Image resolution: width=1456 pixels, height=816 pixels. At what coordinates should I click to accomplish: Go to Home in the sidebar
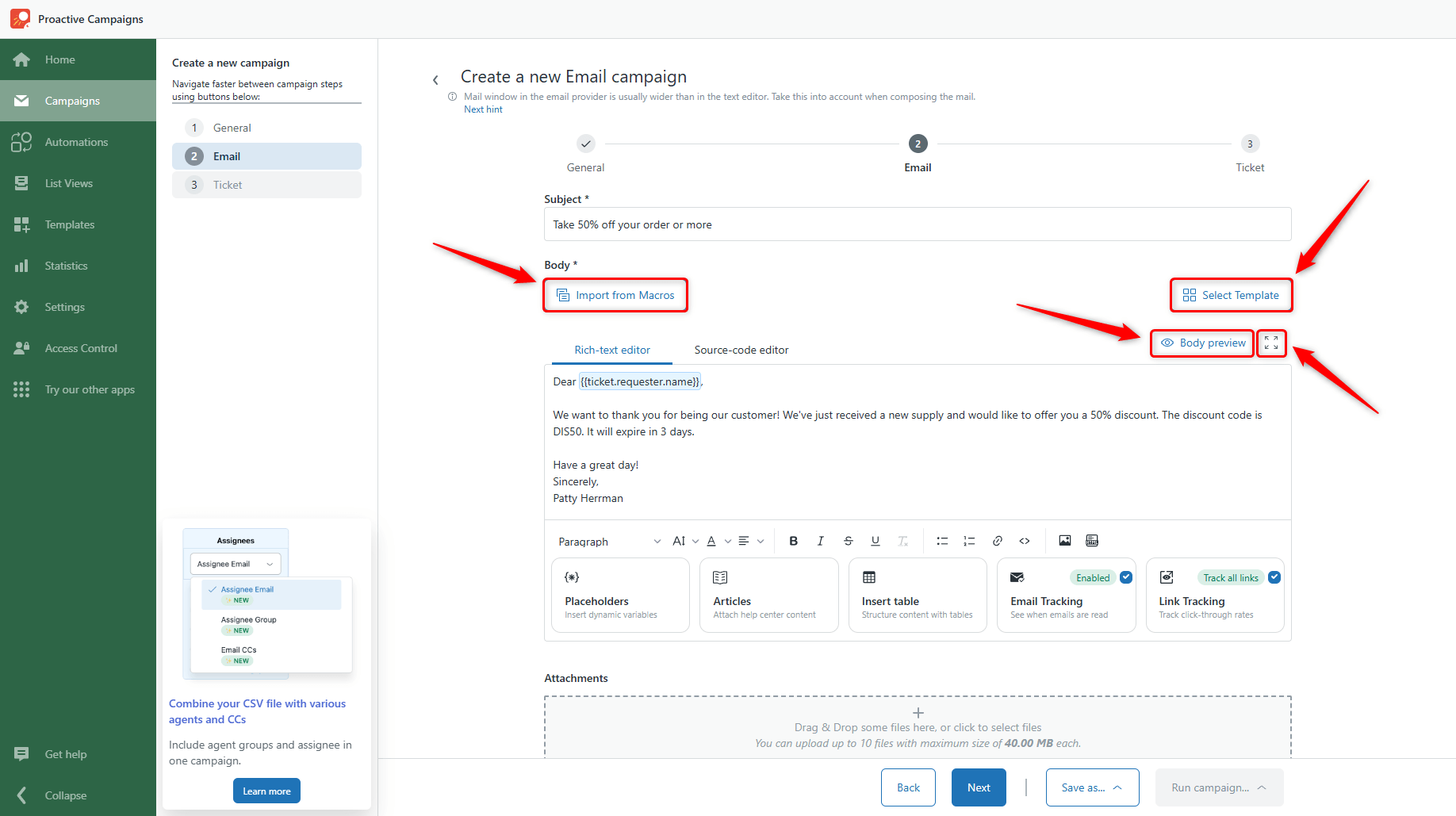click(78, 59)
